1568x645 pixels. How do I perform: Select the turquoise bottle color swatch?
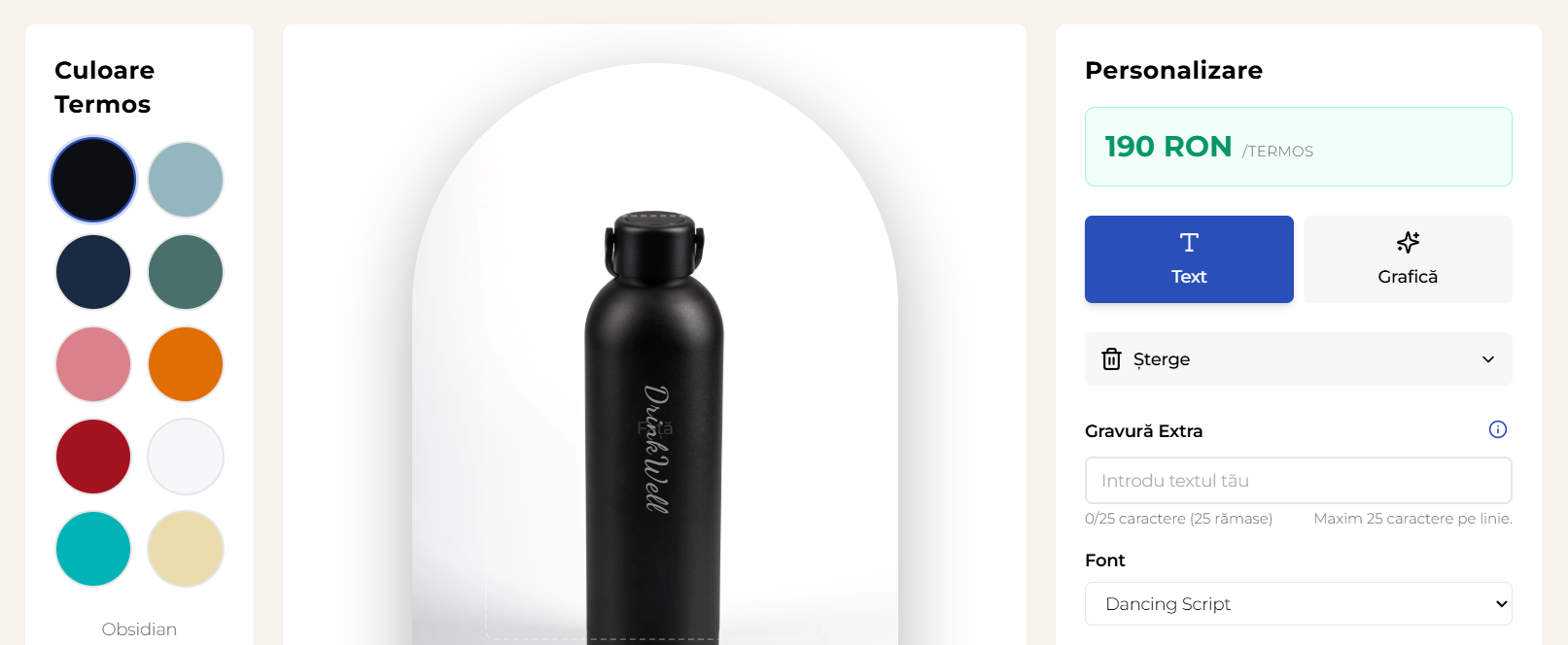point(93,549)
